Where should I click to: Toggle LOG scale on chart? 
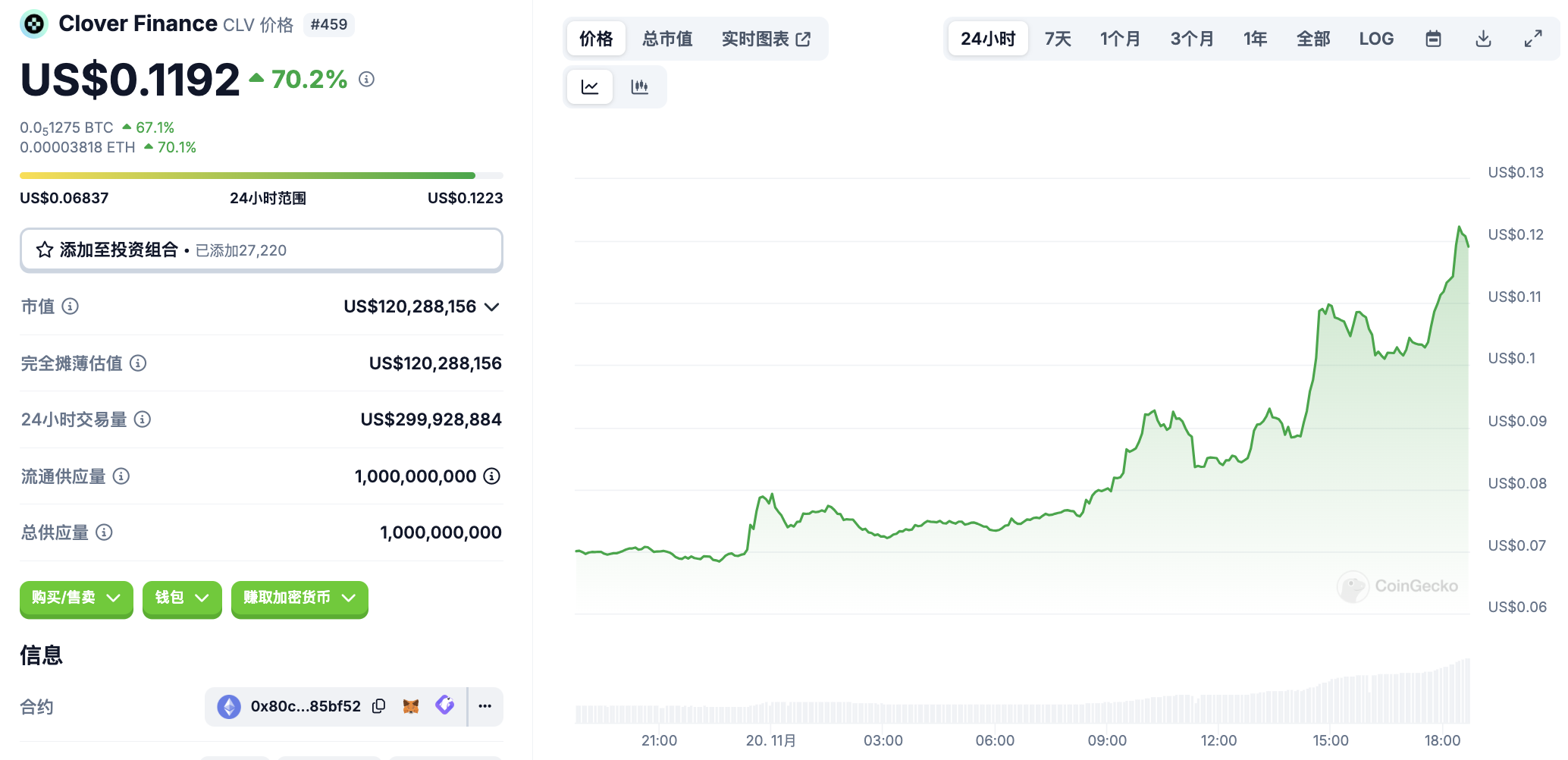click(x=1375, y=39)
